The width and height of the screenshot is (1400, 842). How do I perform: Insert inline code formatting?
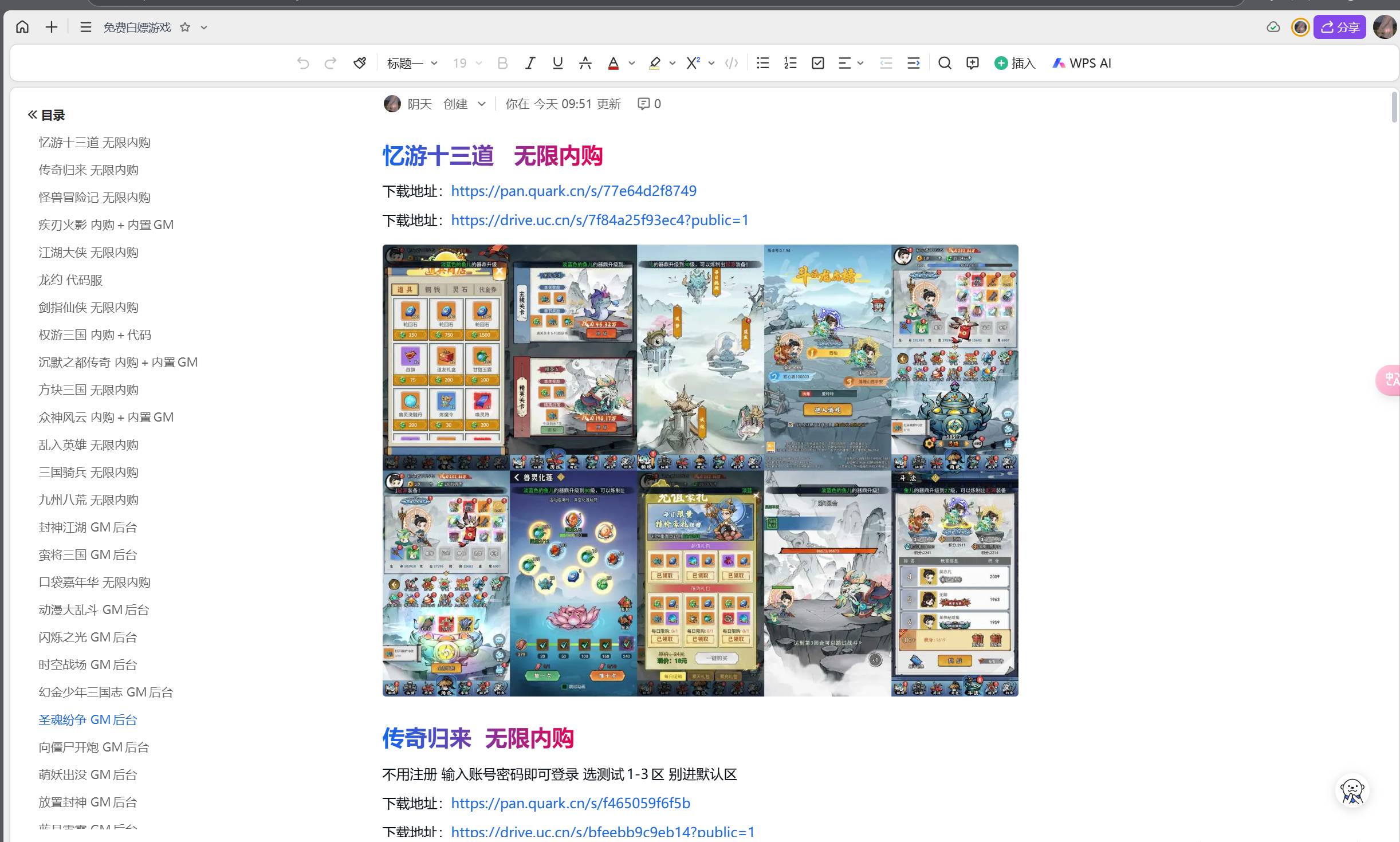[x=732, y=63]
